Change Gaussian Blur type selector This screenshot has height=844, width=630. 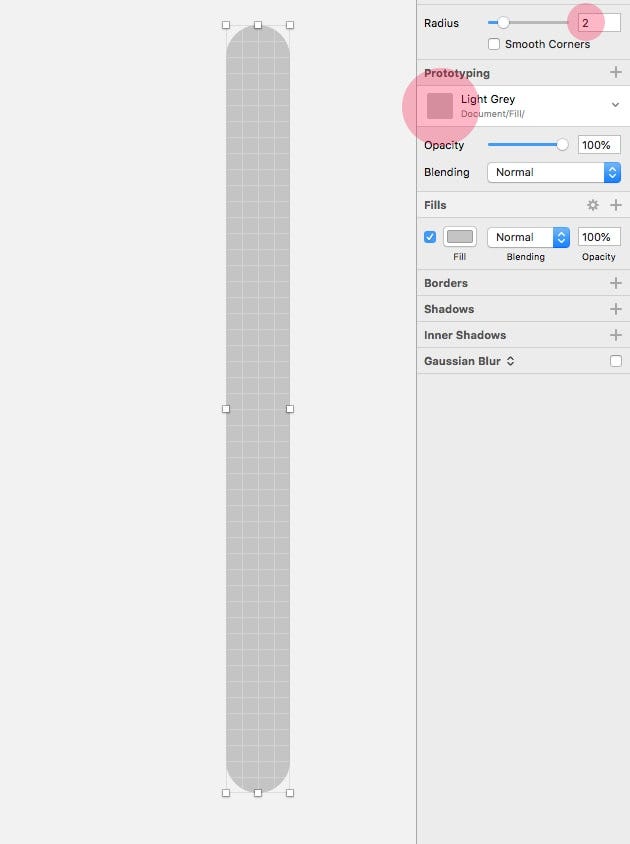pos(510,361)
